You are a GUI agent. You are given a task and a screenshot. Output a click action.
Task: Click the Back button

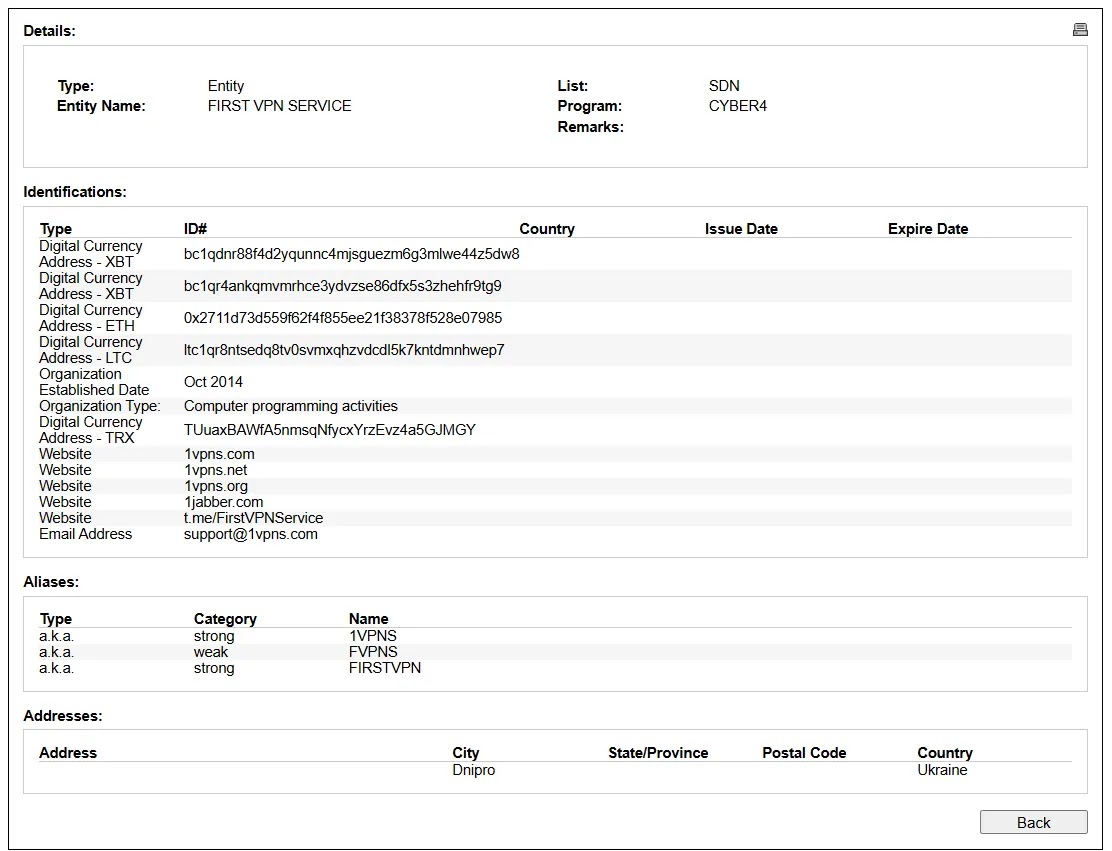coord(1033,822)
